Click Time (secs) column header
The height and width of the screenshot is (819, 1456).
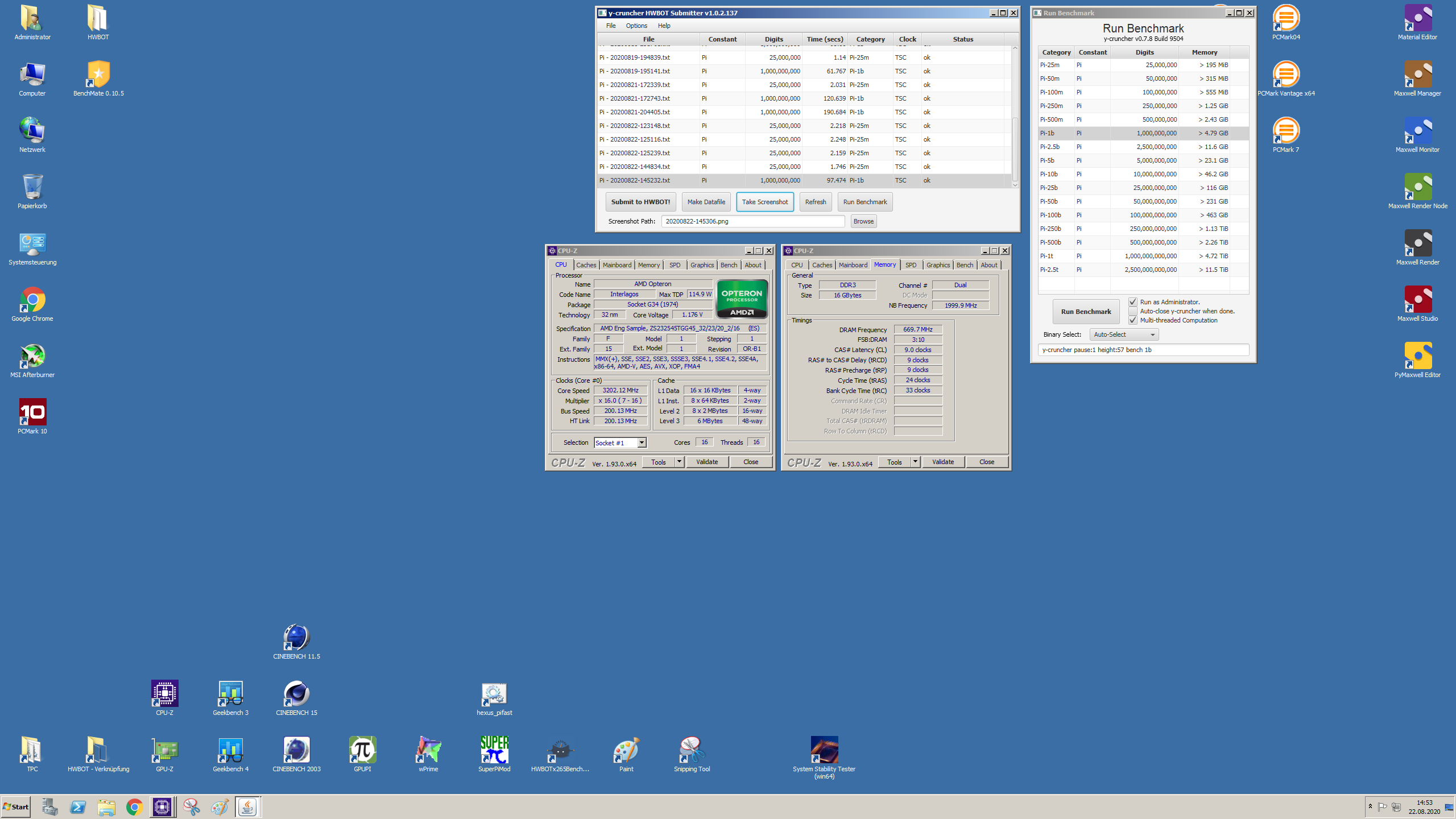pyautogui.click(x=825, y=39)
